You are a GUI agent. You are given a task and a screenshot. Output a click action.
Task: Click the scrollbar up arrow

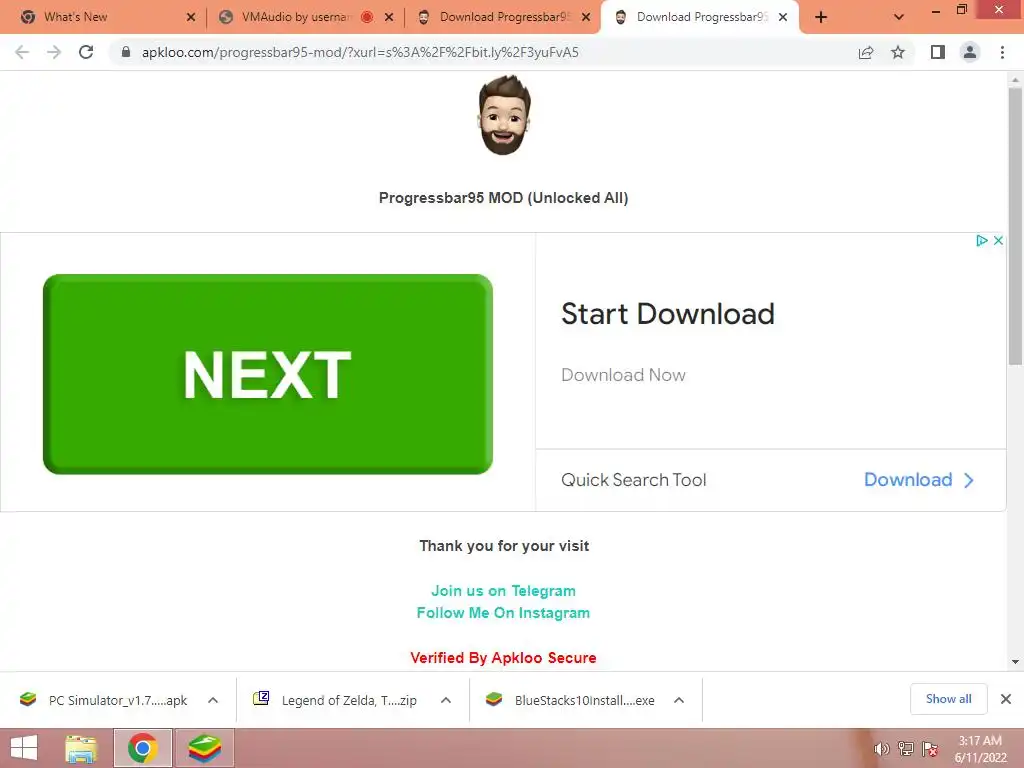click(x=1015, y=79)
